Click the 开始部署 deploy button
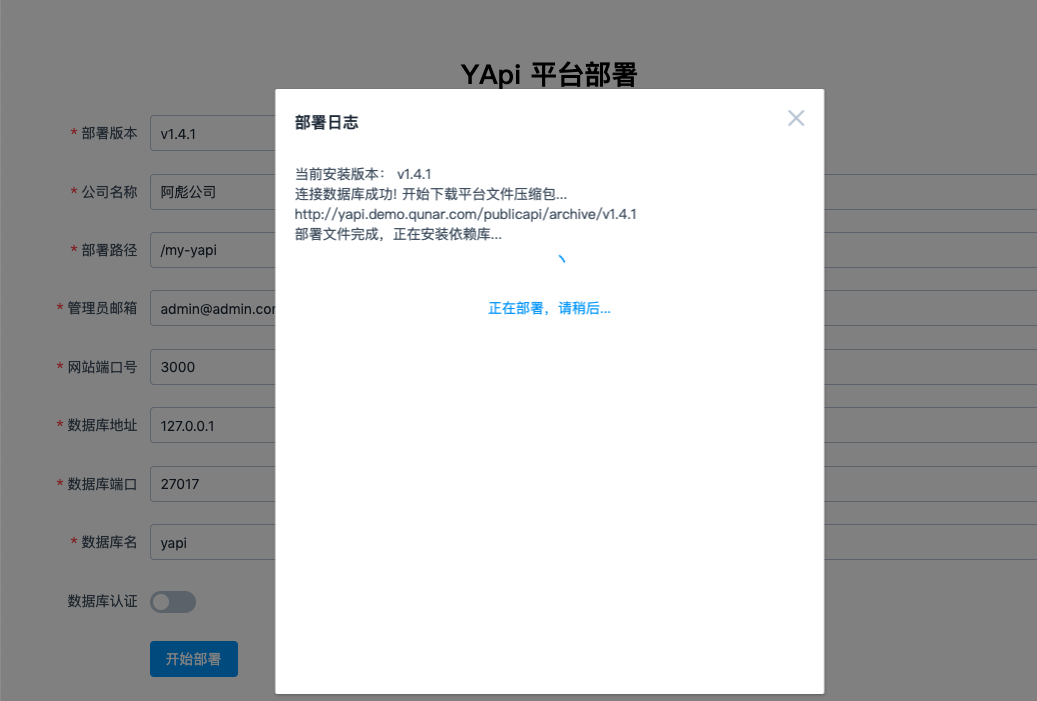1037x701 pixels. [x=193, y=658]
